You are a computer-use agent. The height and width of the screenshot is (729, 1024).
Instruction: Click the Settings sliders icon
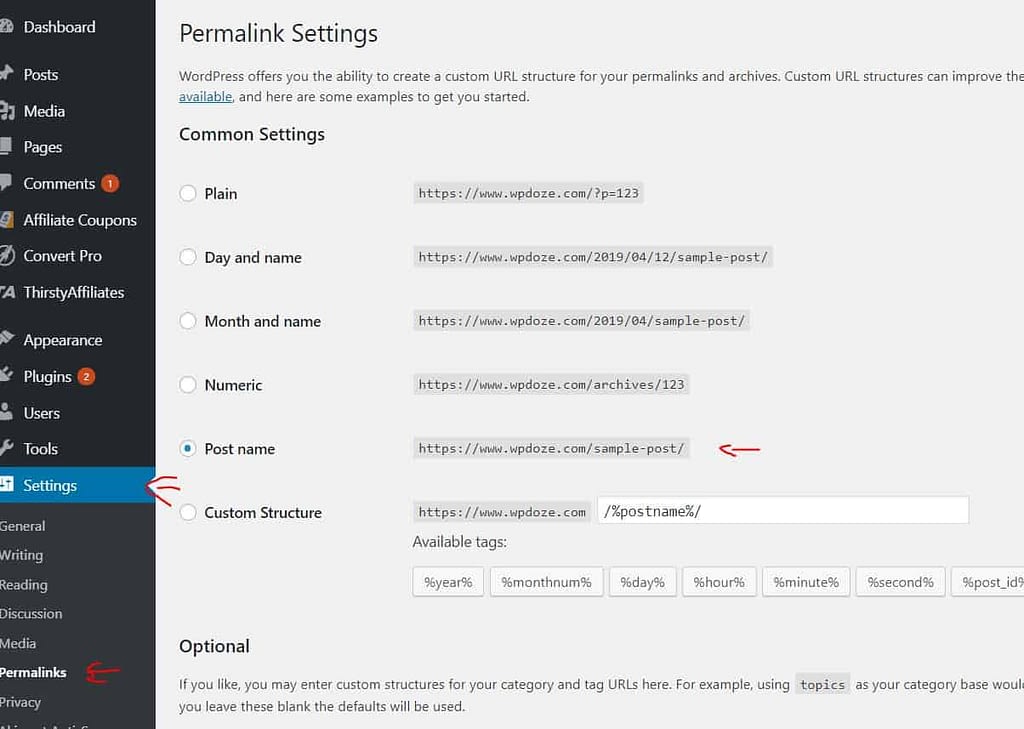click(7, 484)
